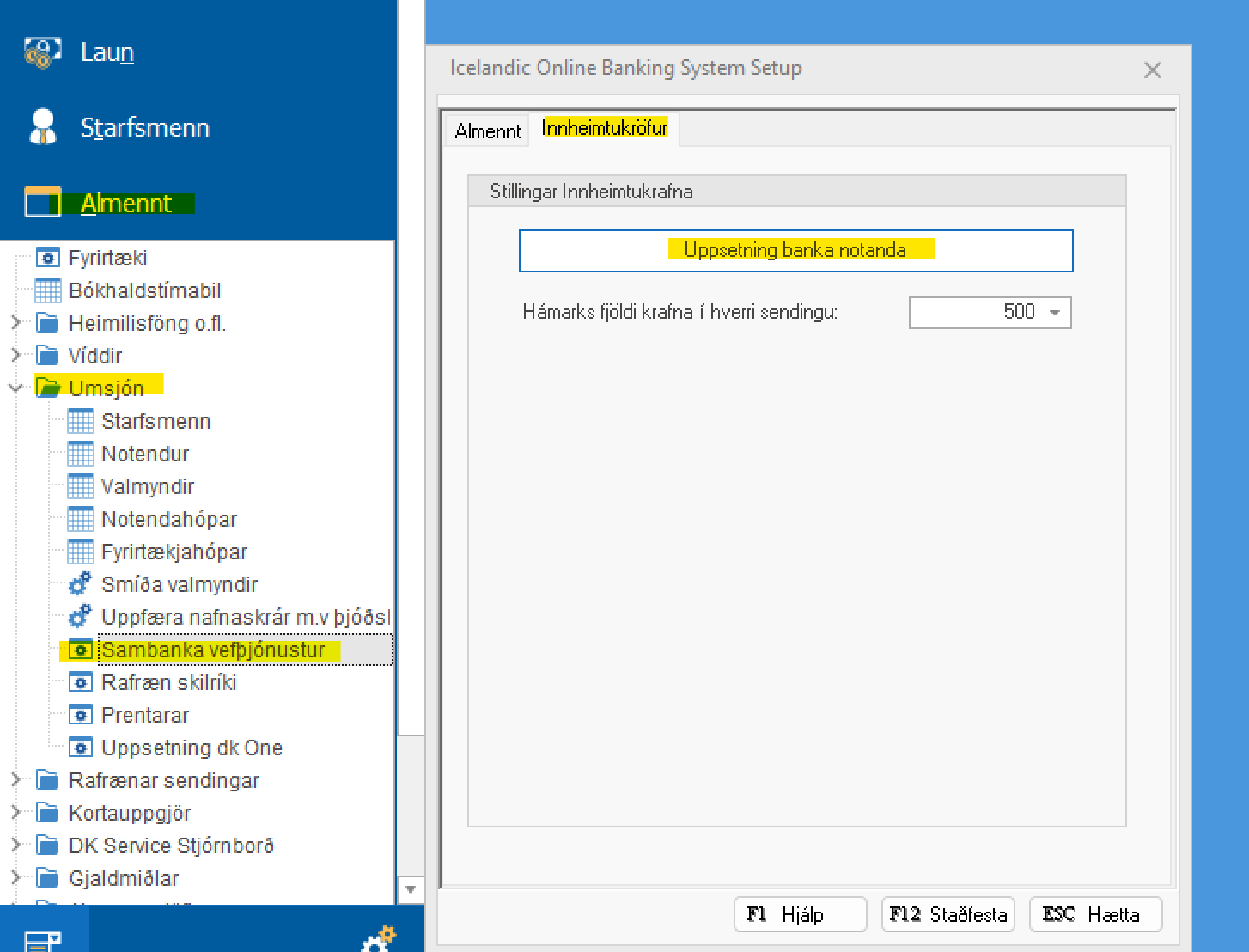
Task: Select Uppsetning dk One tree item
Action: tap(192, 748)
